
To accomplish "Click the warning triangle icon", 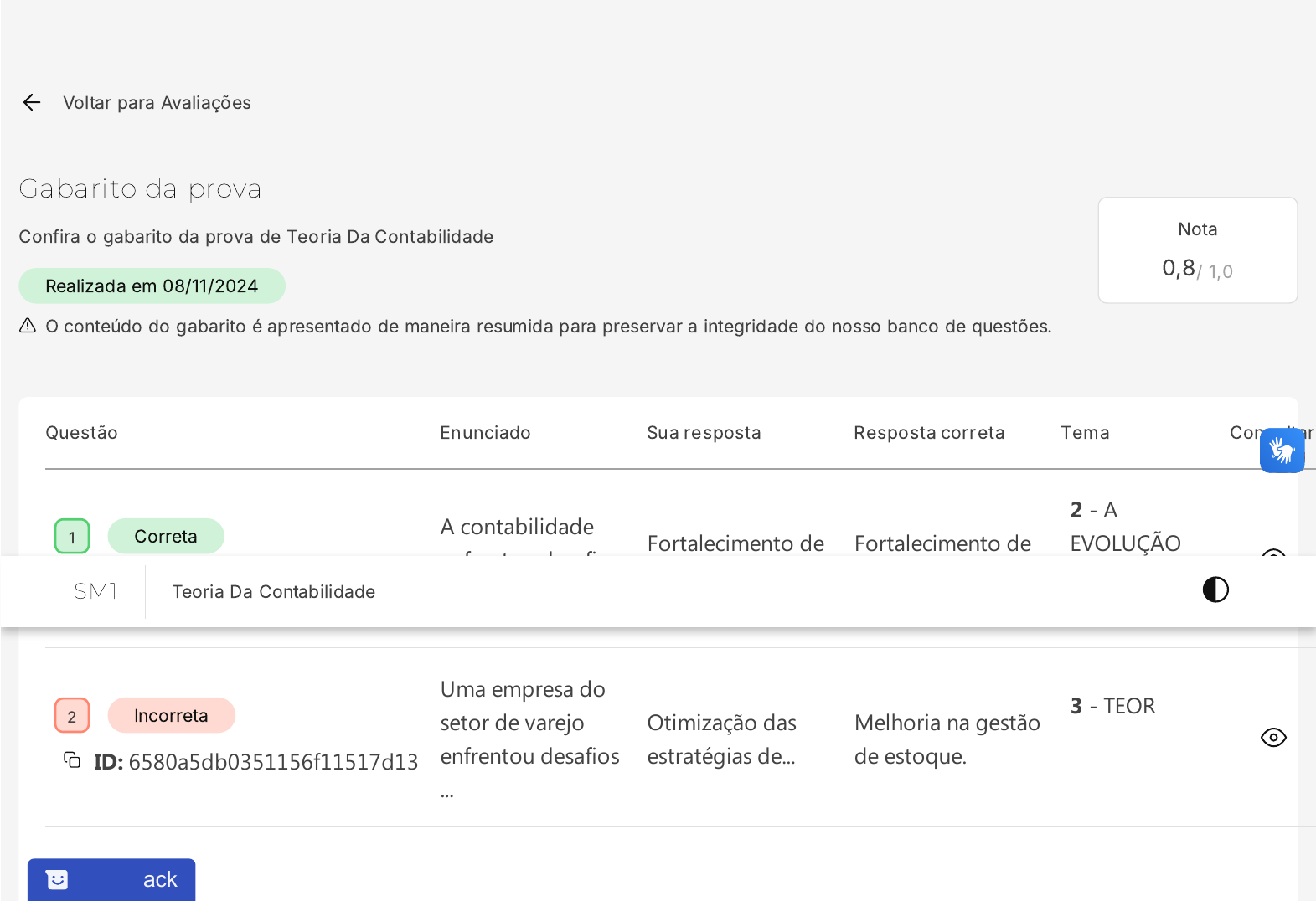I will coord(28,326).
